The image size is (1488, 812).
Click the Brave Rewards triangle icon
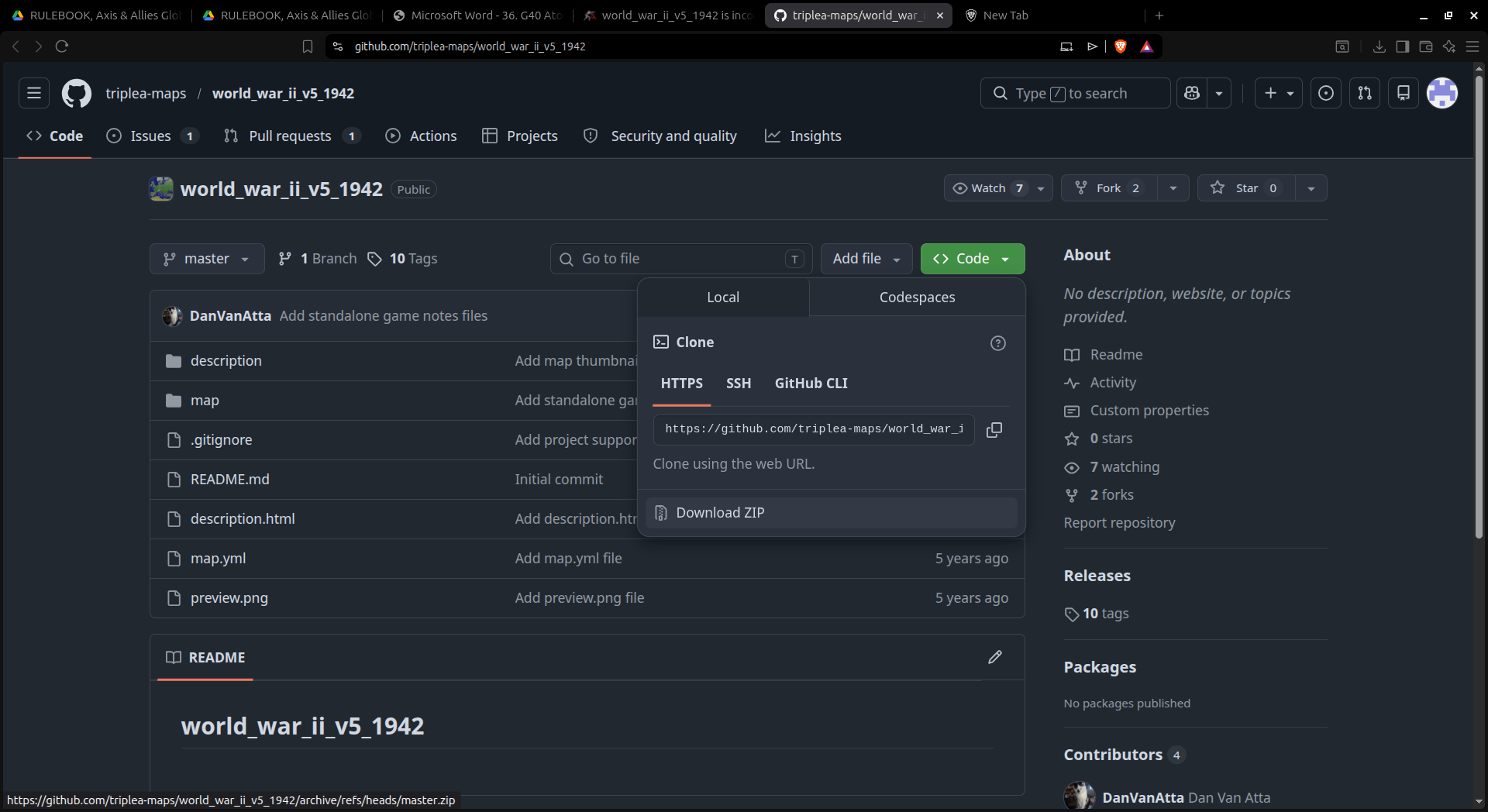(x=1147, y=46)
